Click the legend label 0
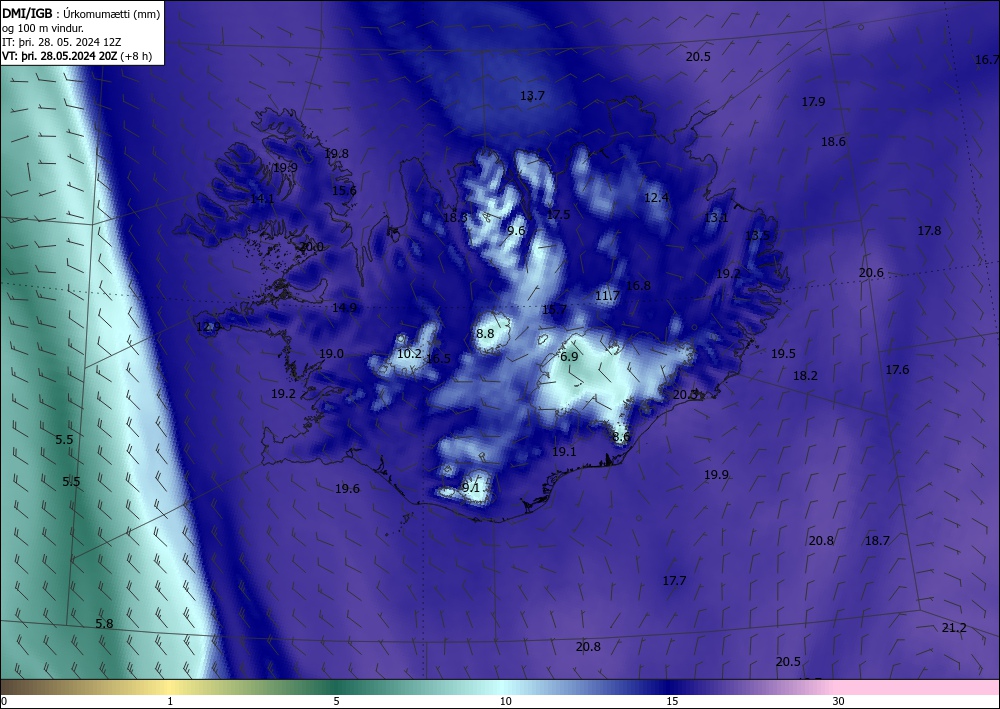 (x=4, y=702)
